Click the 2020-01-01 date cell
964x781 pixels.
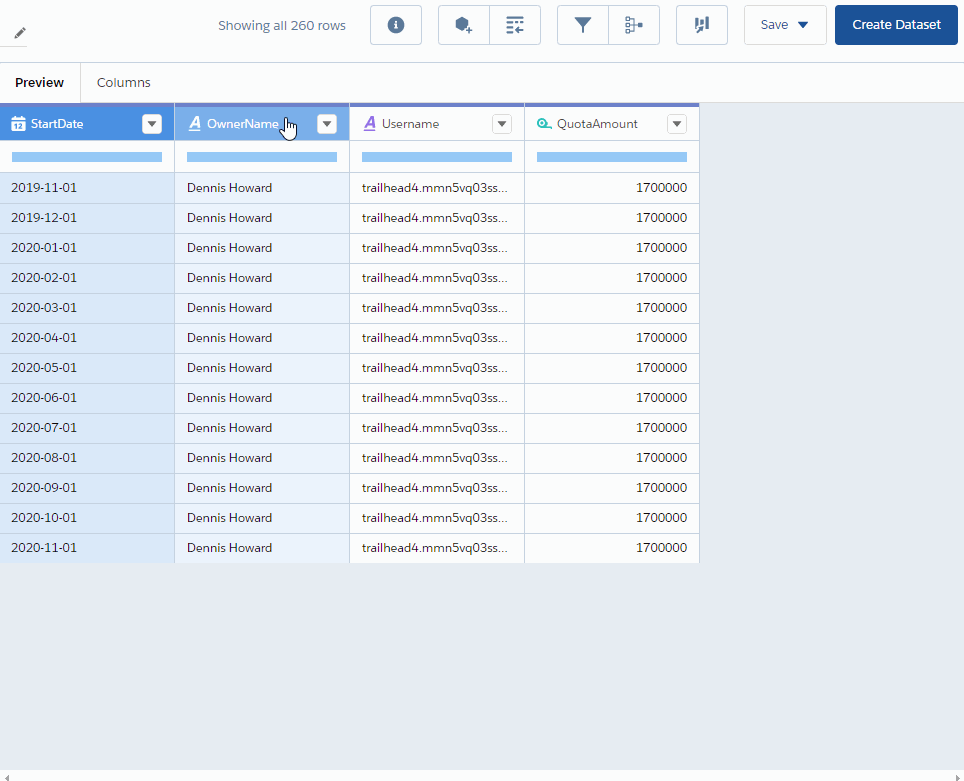click(87, 248)
